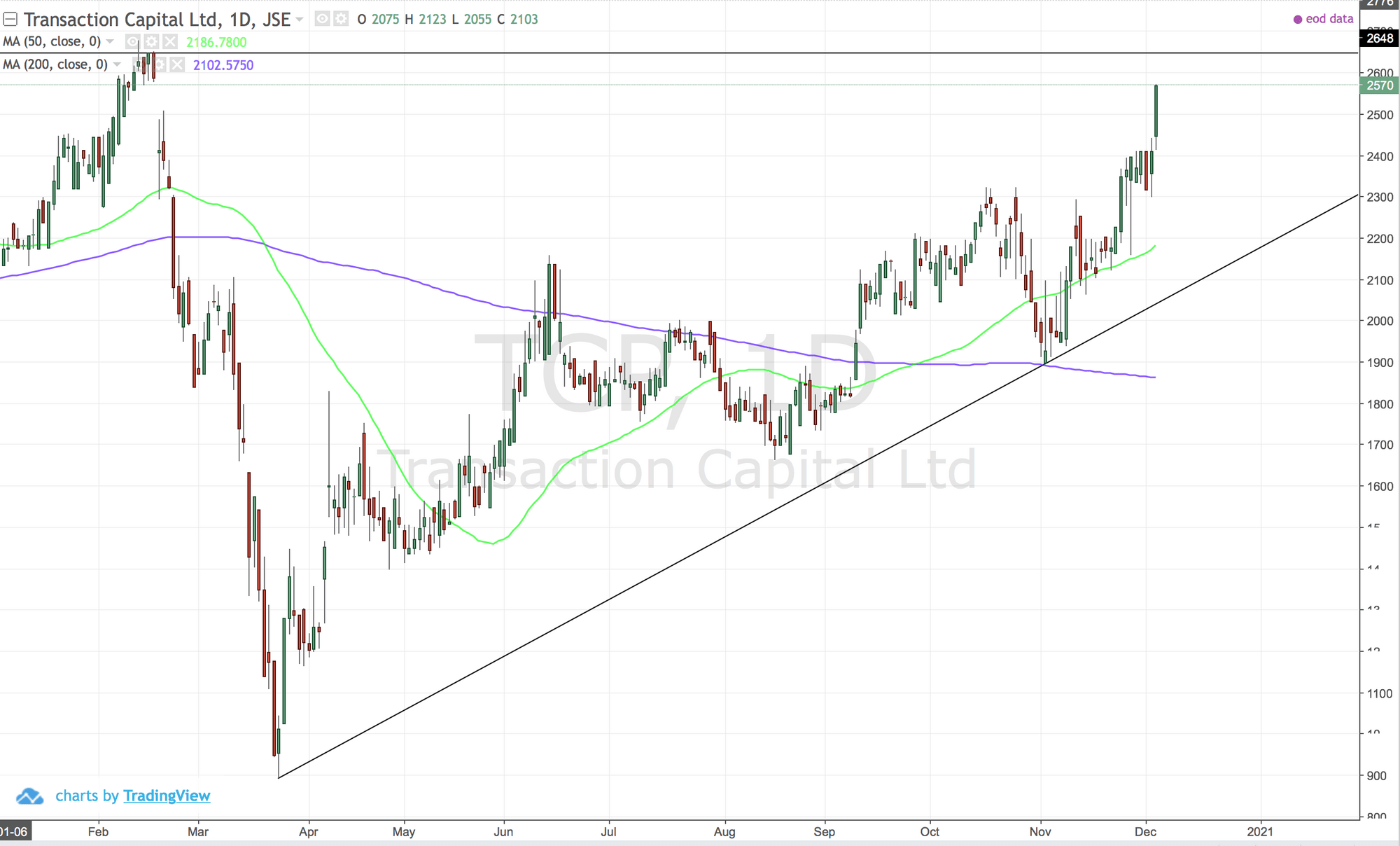Click the Aug label on time axis
The image size is (1400, 846).
(724, 832)
